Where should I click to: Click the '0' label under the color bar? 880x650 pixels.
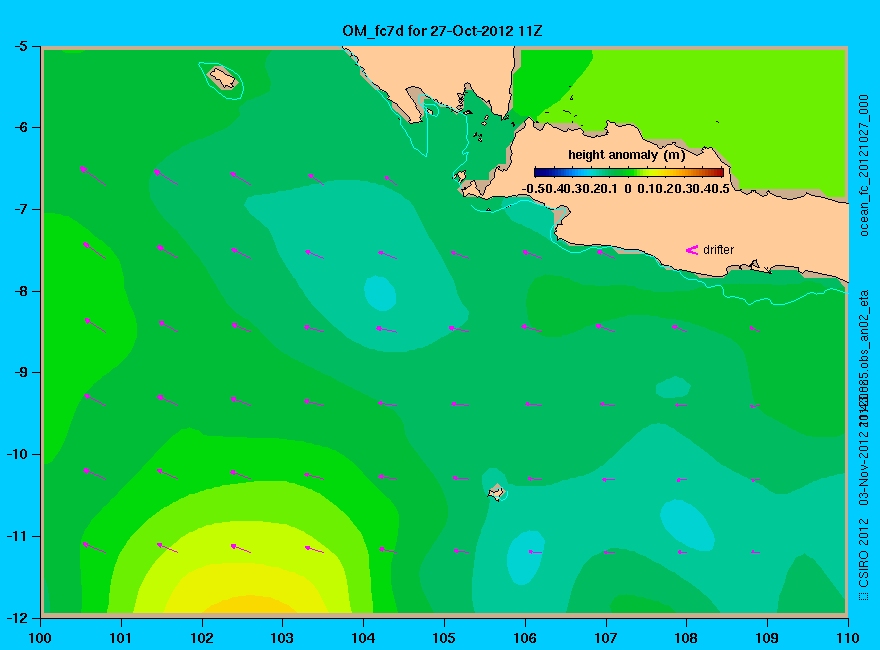(x=627, y=189)
